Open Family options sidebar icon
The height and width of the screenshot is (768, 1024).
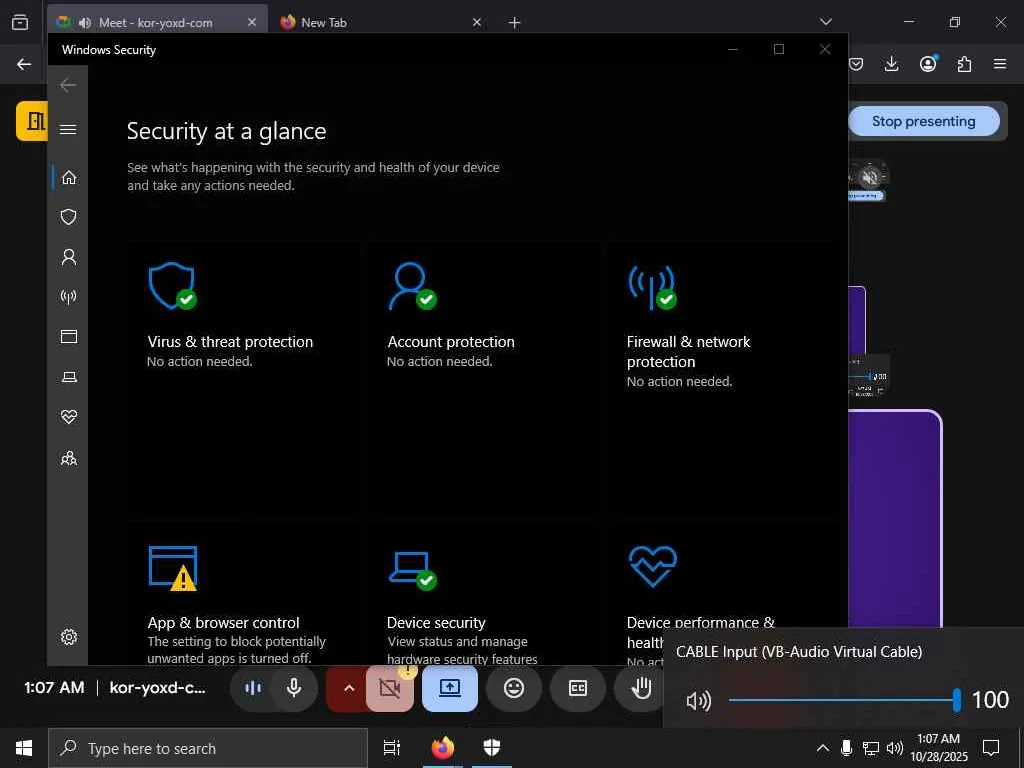click(x=69, y=458)
